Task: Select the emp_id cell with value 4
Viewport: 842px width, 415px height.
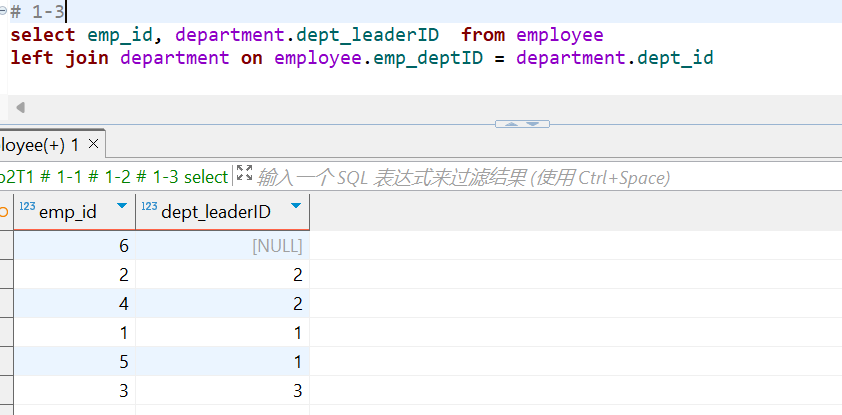Action: pyautogui.click(x=74, y=303)
